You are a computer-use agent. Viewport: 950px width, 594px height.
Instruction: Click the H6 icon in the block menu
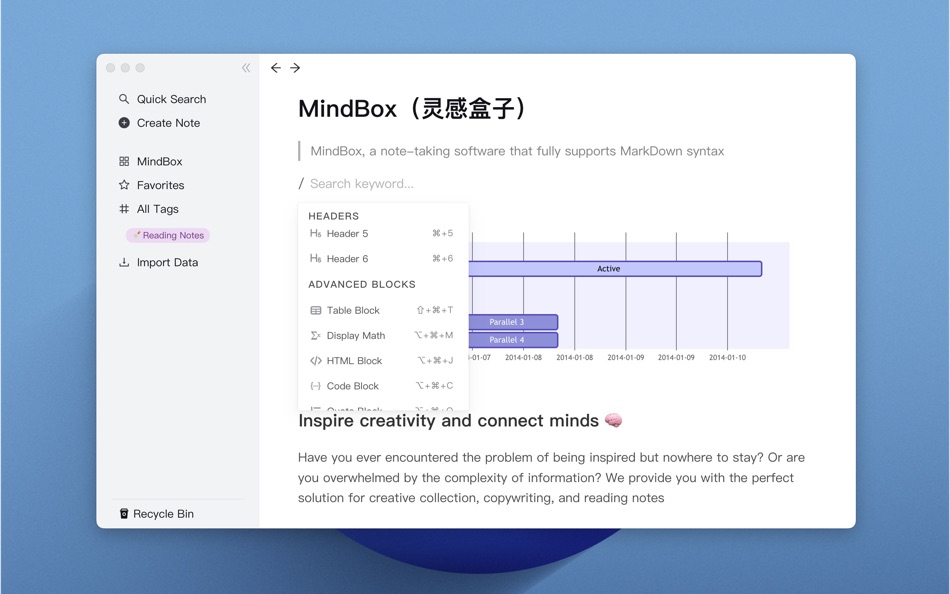point(316,258)
